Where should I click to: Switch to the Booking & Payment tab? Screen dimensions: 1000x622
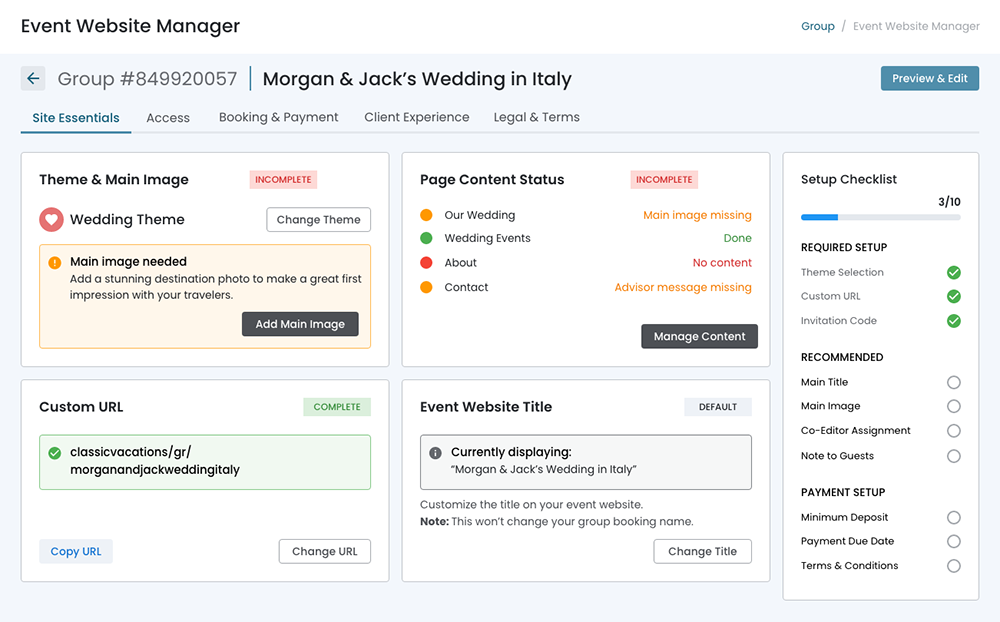278,117
